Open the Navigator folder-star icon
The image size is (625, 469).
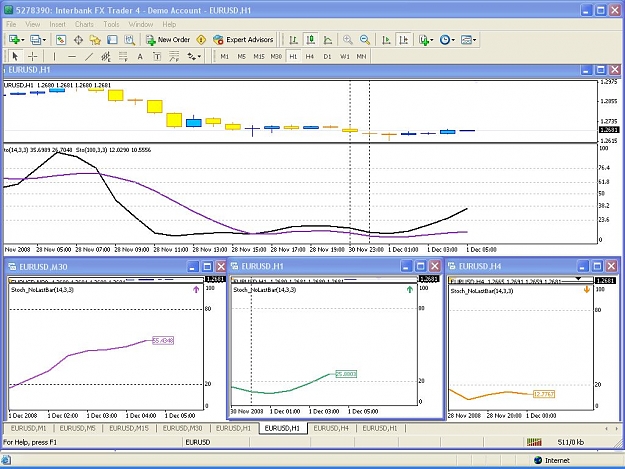coord(95,40)
